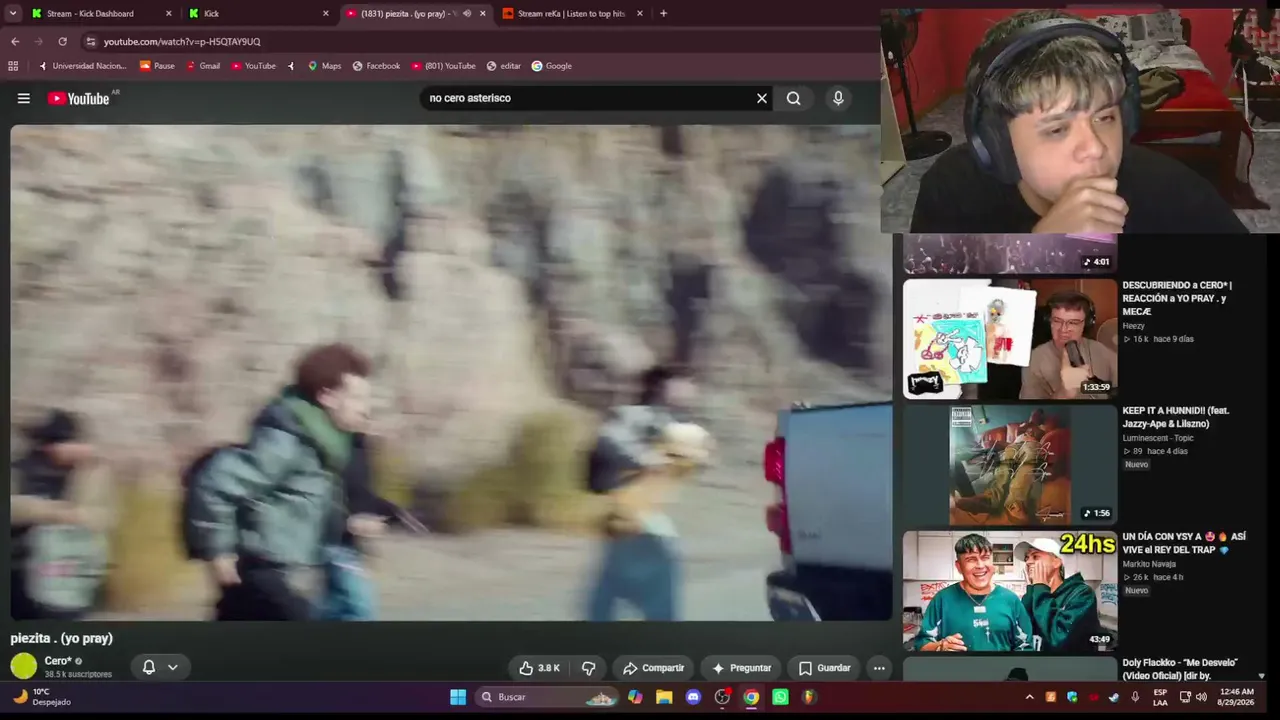Open notification options bell dropdown
Screen dimensions: 1280x720
click(160, 667)
